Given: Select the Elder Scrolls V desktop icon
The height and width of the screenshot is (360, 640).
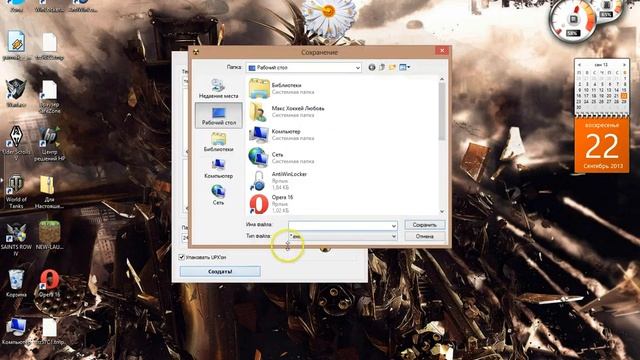Looking at the screenshot, I should 16,142.
